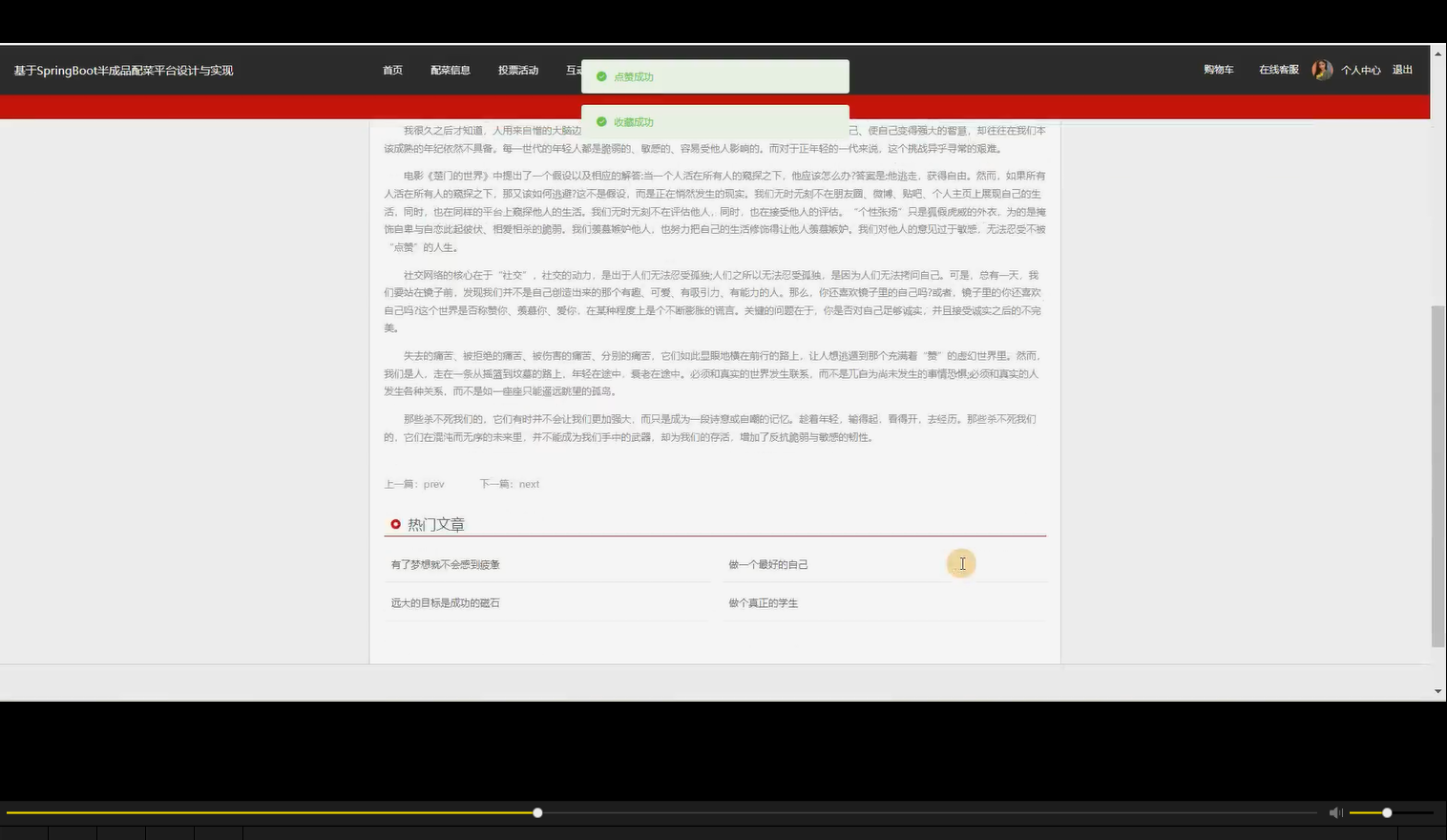
Task: Click the red bullet icon beside 热门文章 heading
Action: point(396,523)
